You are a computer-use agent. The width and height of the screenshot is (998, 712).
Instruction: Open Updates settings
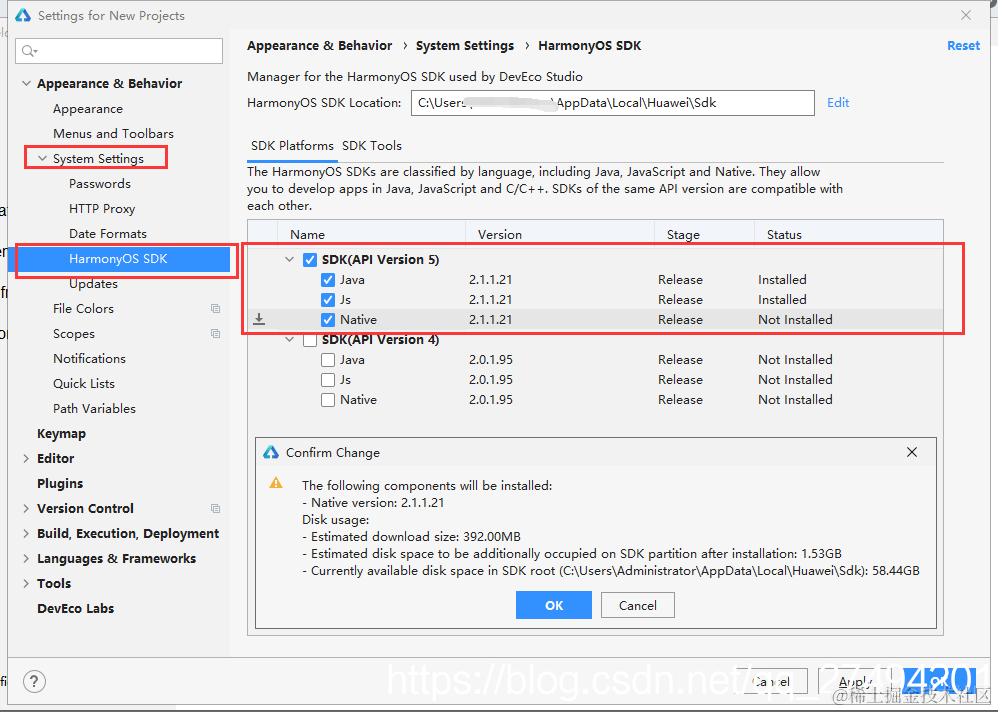tap(94, 284)
